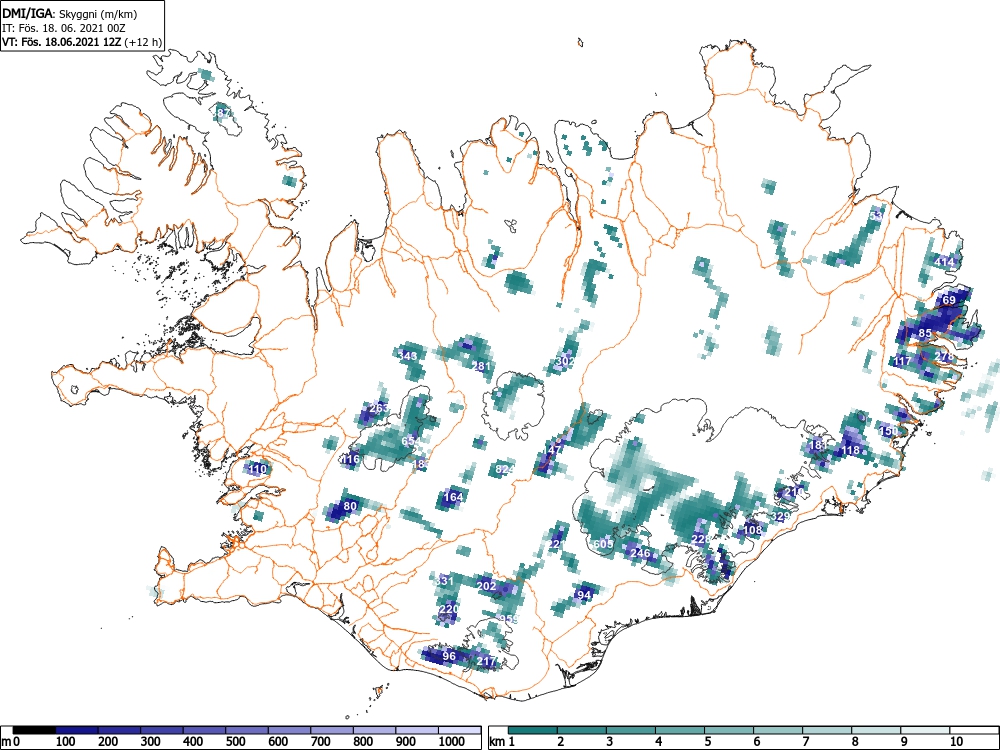Click the dark teal 1–2 km legend swatch
Viewport: 1000px width, 750px height.
(x=533, y=730)
